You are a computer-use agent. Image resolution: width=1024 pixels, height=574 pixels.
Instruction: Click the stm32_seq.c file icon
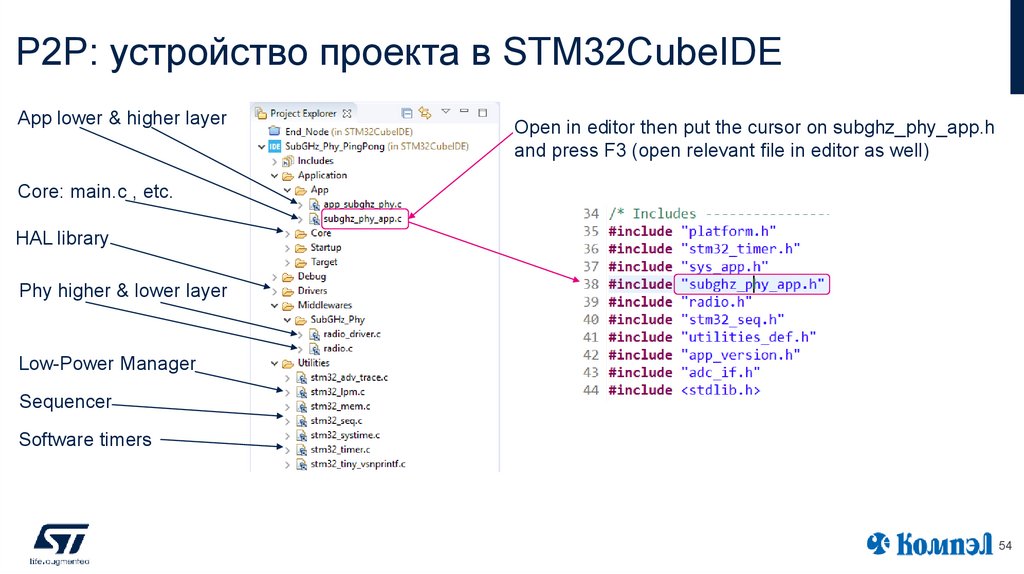pyautogui.click(x=302, y=421)
